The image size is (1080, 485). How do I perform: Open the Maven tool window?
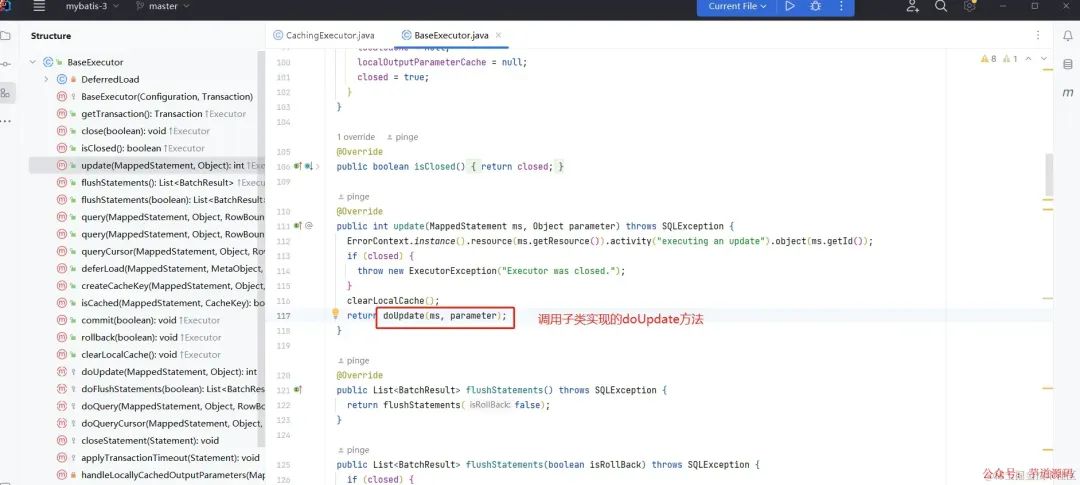[x=1068, y=92]
